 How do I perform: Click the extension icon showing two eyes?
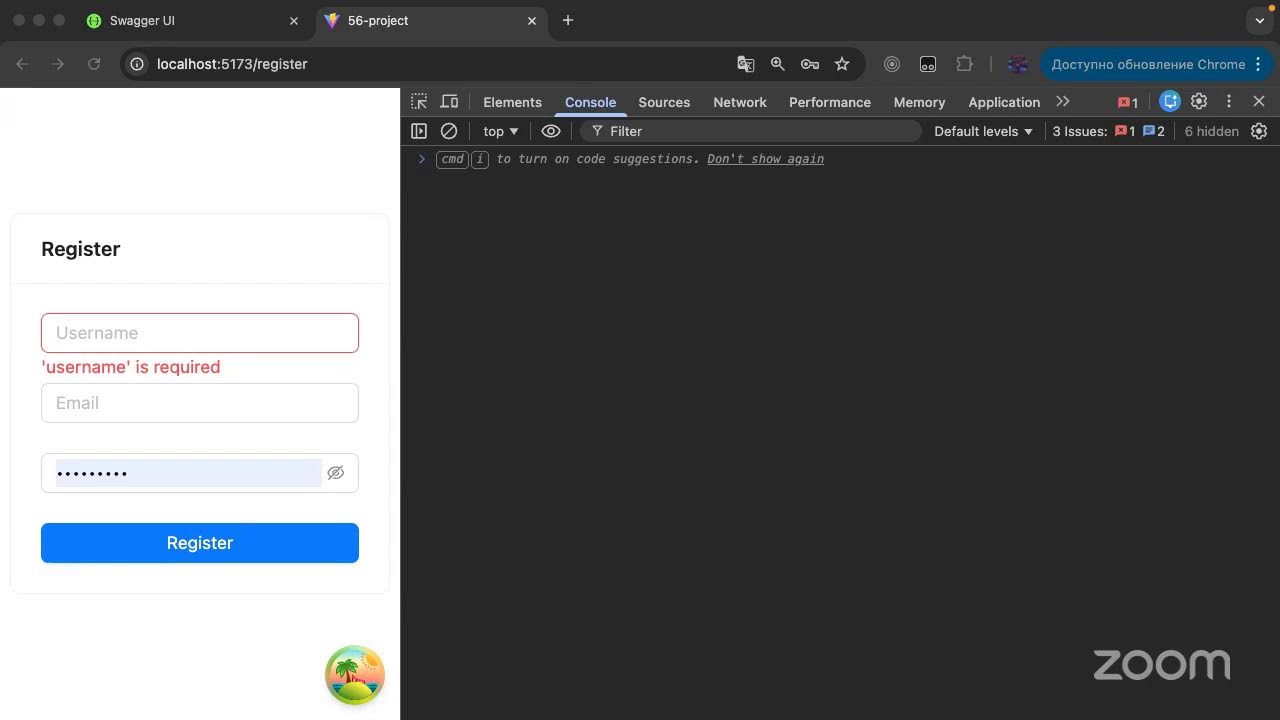pyautogui.click(x=928, y=64)
